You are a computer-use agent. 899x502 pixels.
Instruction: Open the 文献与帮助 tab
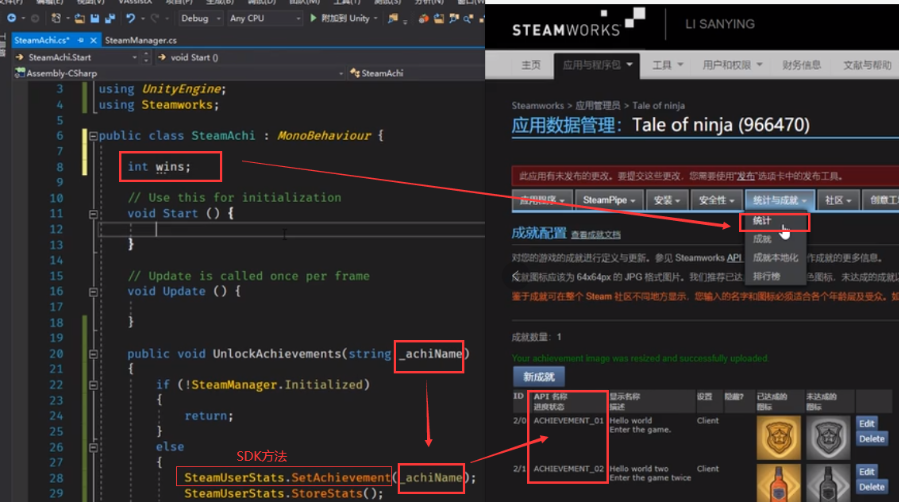(x=867, y=65)
